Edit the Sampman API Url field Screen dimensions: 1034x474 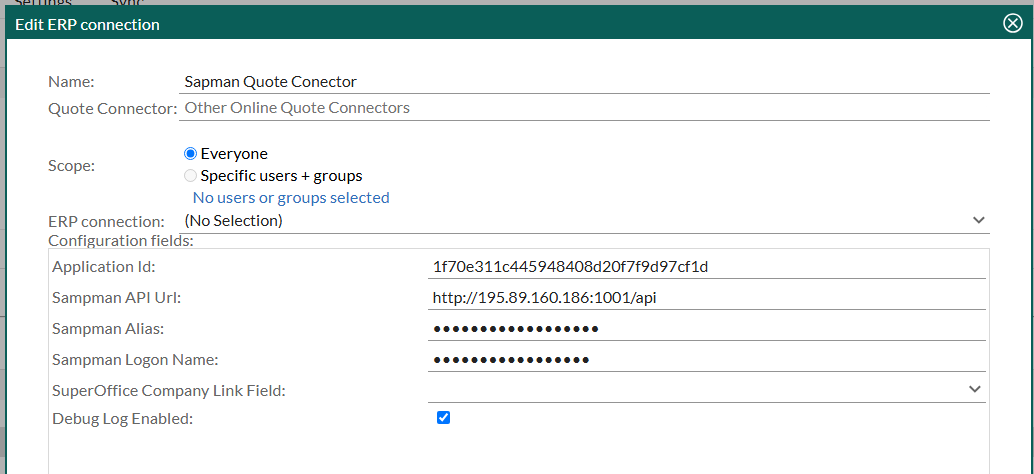click(706, 298)
